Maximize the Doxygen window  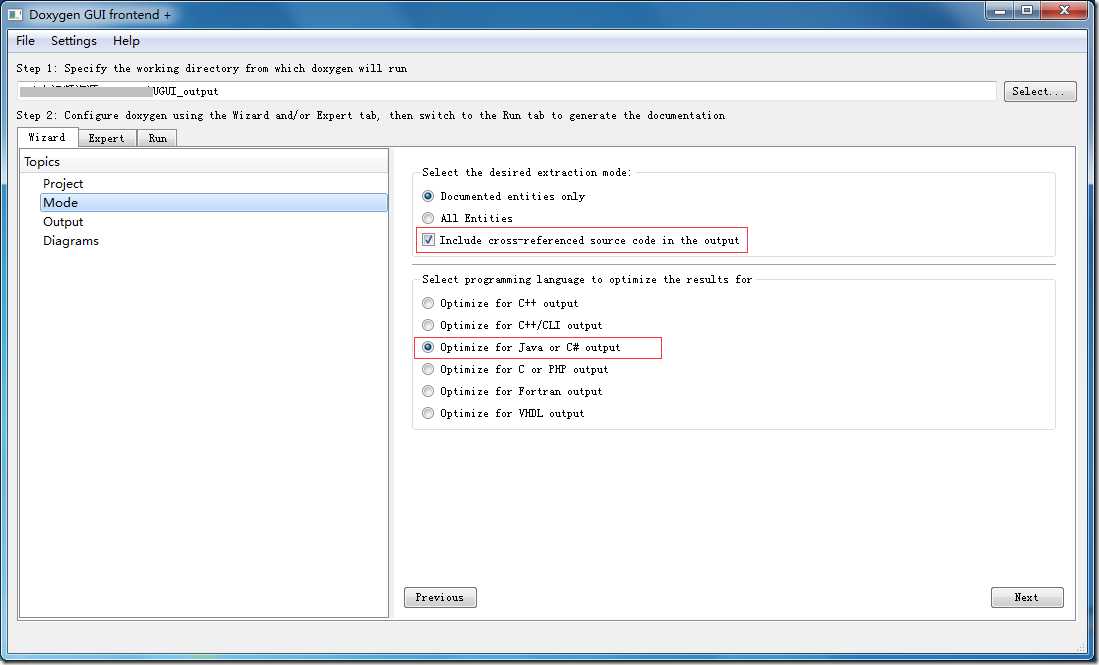click(x=1027, y=11)
